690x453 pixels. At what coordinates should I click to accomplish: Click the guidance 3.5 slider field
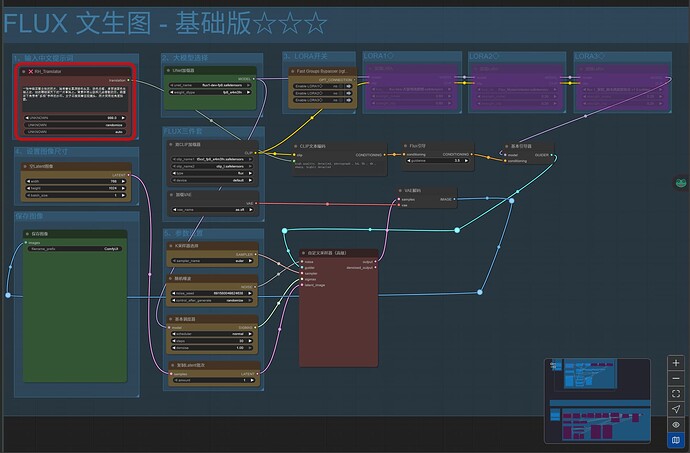coord(437,161)
